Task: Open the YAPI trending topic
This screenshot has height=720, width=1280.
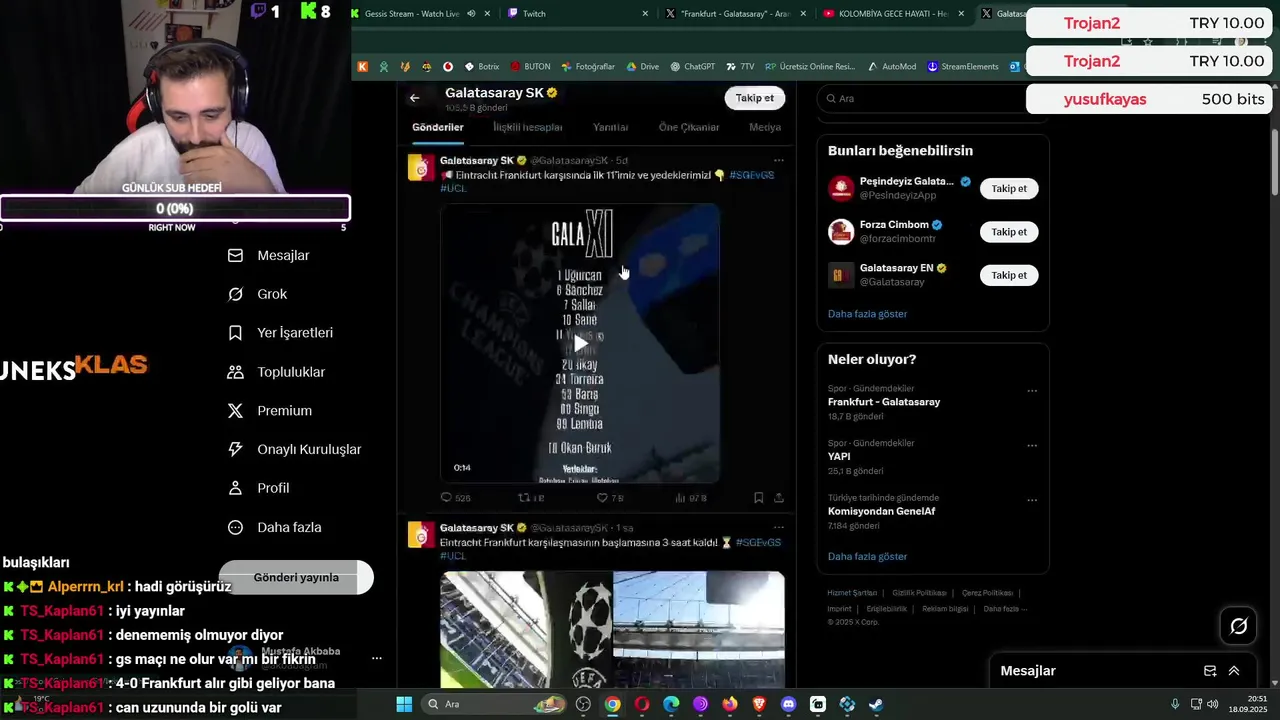Action: coord(839,456)
